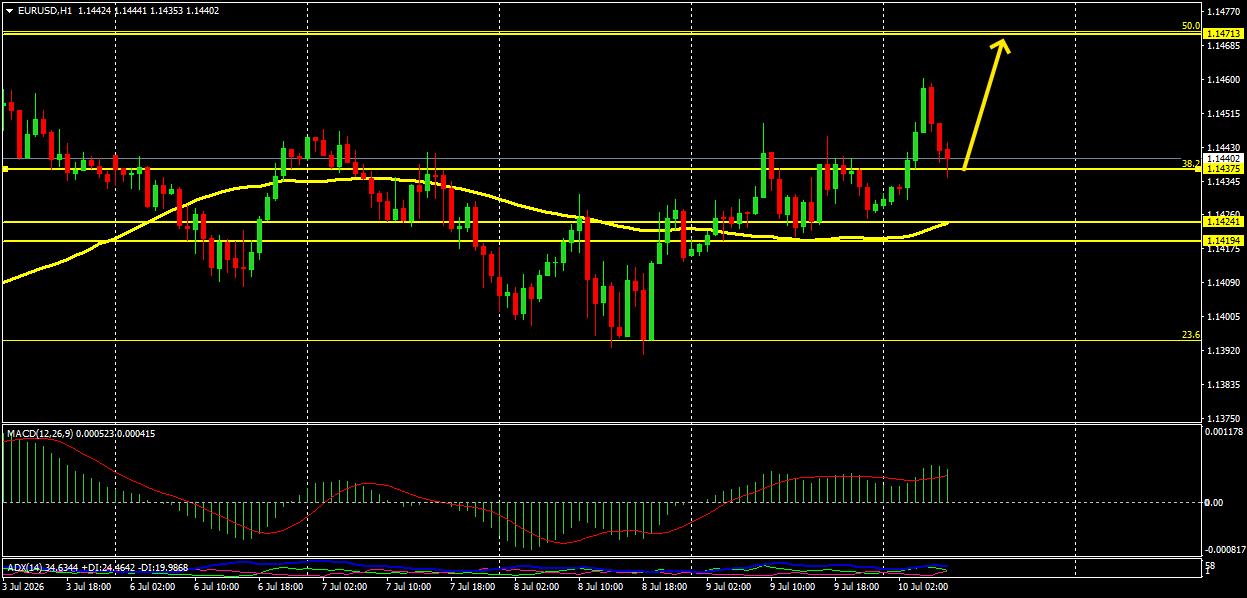The width and height of the screenshot is (1247, 598).
Task: Click the 1.13835 price axis value
Action: [x=1223, y=385]
